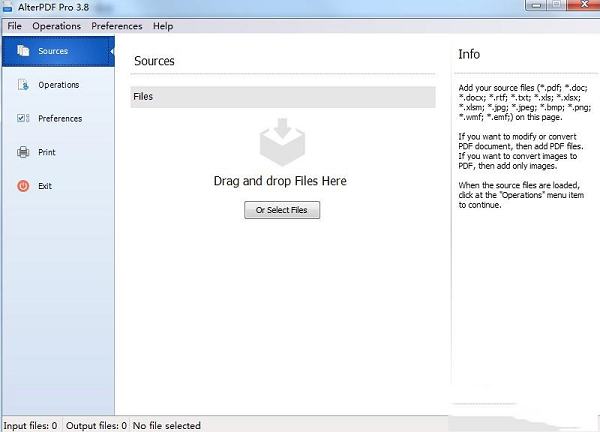Click the 'Add your source files' info paragraph
600x432 pixels.
click(525, 103)
